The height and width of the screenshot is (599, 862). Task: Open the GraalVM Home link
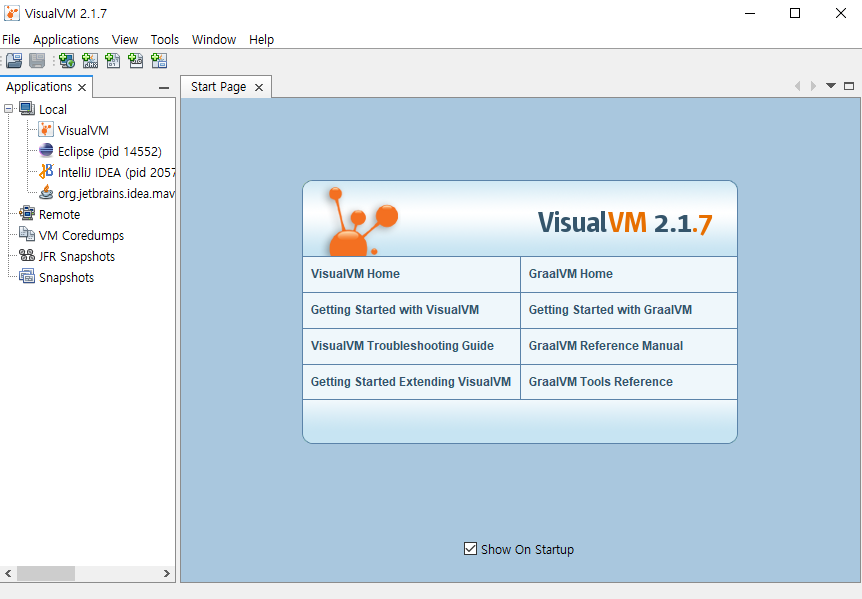click(571, 274)
